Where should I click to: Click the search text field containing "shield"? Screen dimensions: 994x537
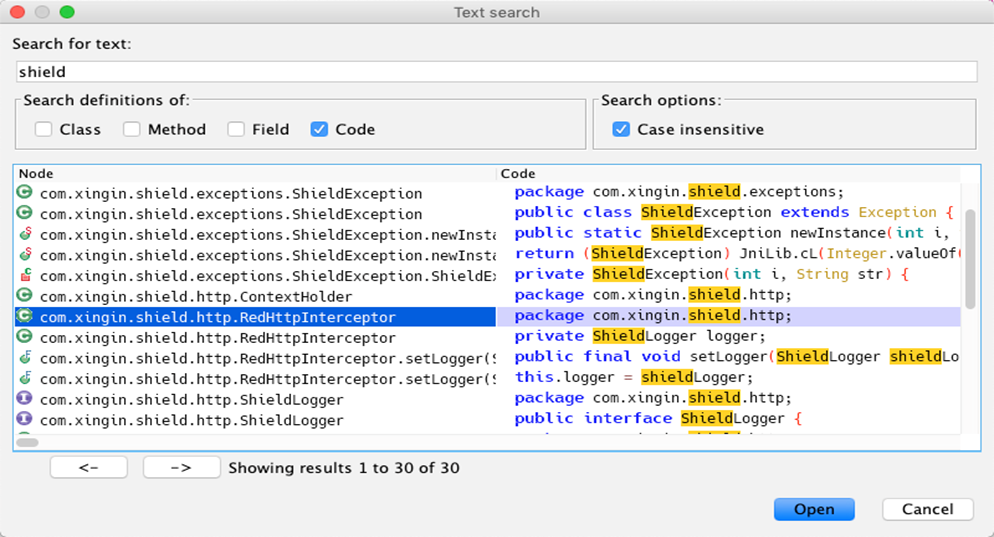pyautogui.click(x=496, y=72)
